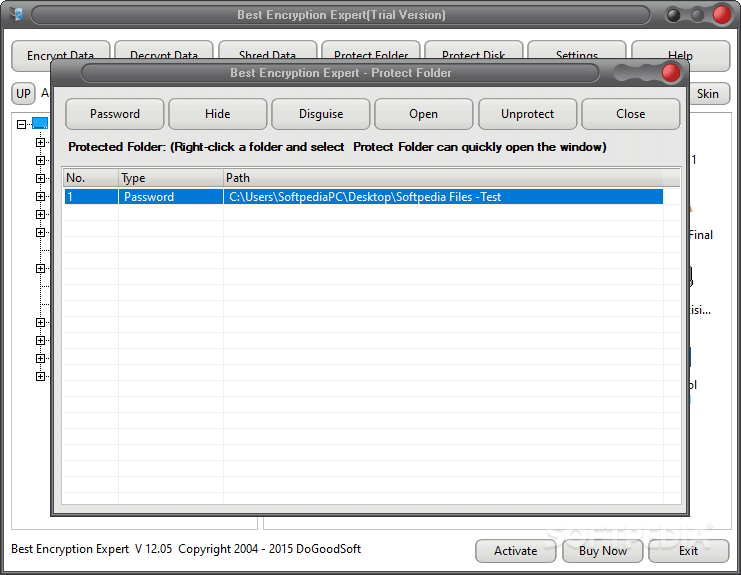The width and height of the screenshot is (741, 575).
Task: Unprotect the selected folder
Action: pos(527,114)
